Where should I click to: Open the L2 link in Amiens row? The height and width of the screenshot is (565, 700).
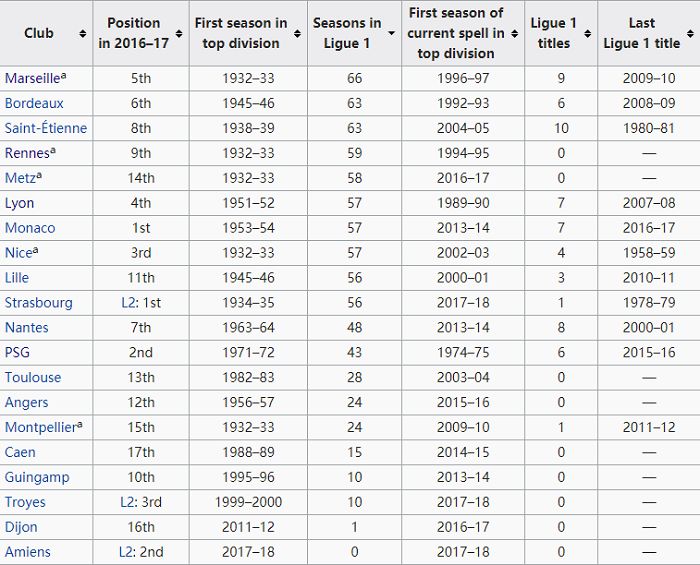(126, 552)
